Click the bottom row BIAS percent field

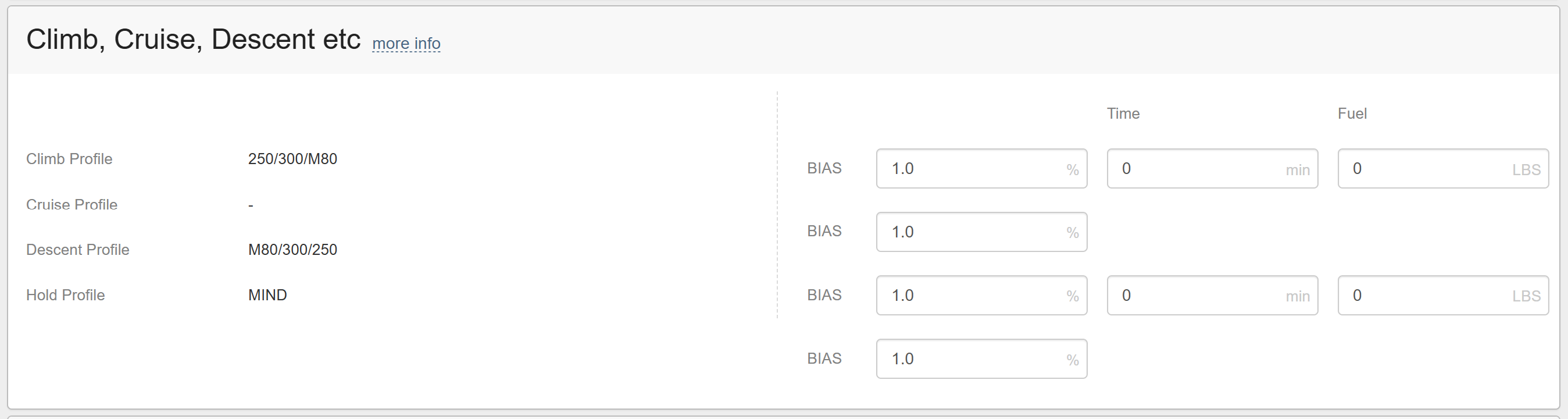[x=981, y=358]
